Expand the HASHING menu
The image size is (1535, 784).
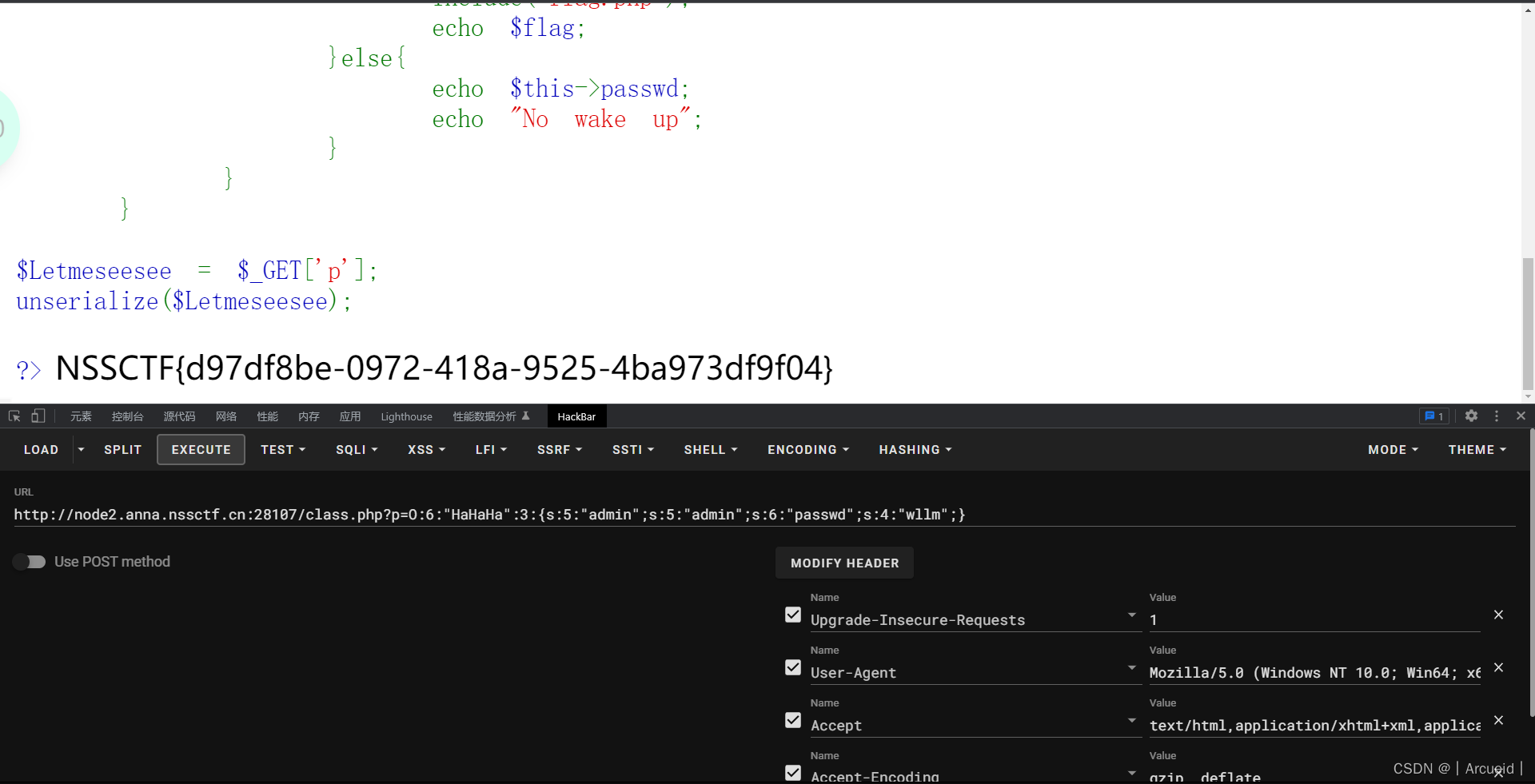[x=915, y=450]
